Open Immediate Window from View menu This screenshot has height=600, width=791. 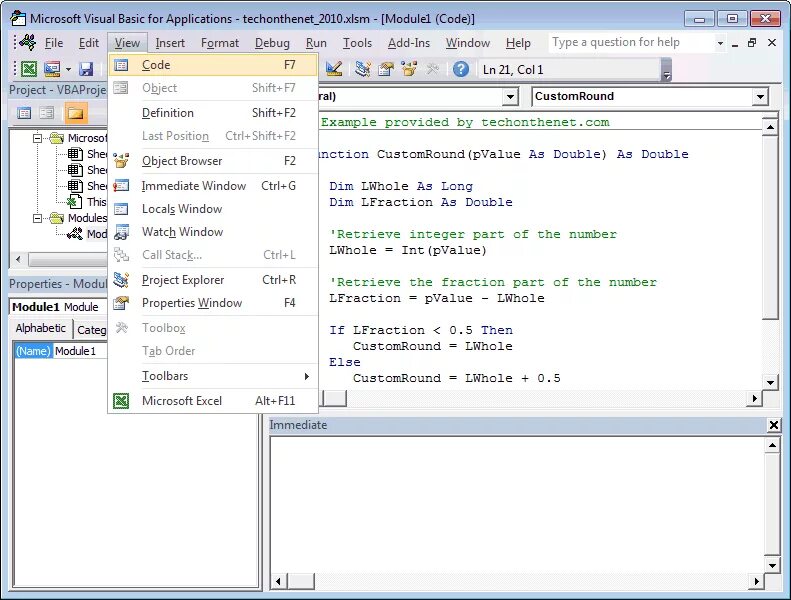click(213, 186)
